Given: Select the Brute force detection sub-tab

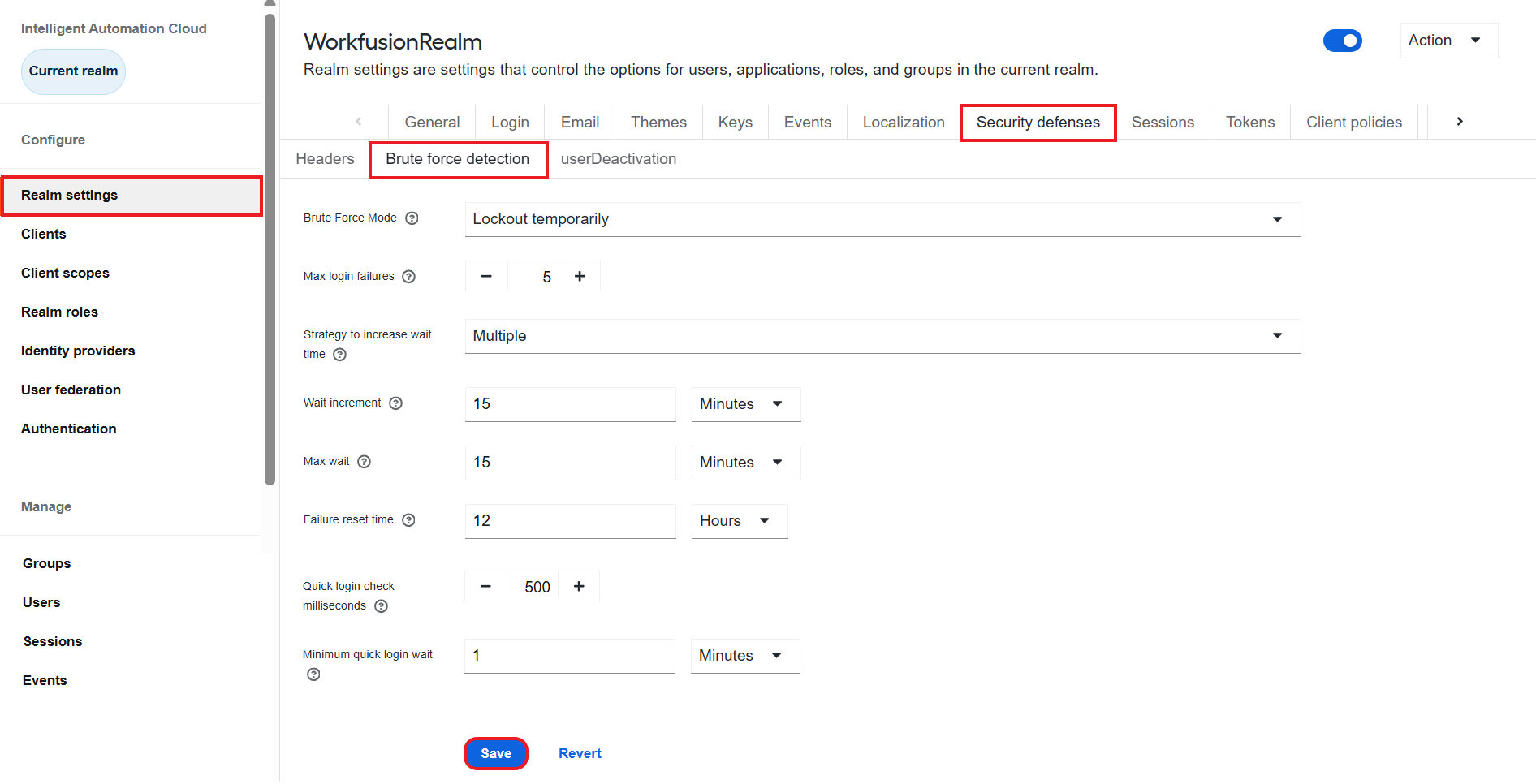Looking at the screenshot, I should pyautogui.click(x=458, y=159).
